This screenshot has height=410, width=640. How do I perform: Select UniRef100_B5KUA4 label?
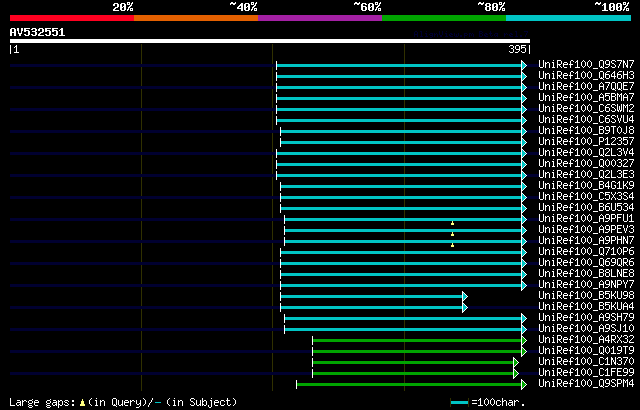(586, 307)
